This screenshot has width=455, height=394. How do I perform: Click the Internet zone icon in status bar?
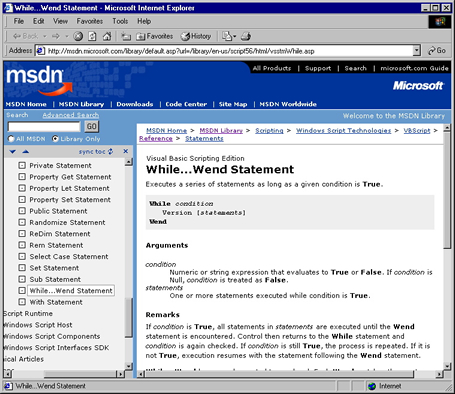[372, 386]
